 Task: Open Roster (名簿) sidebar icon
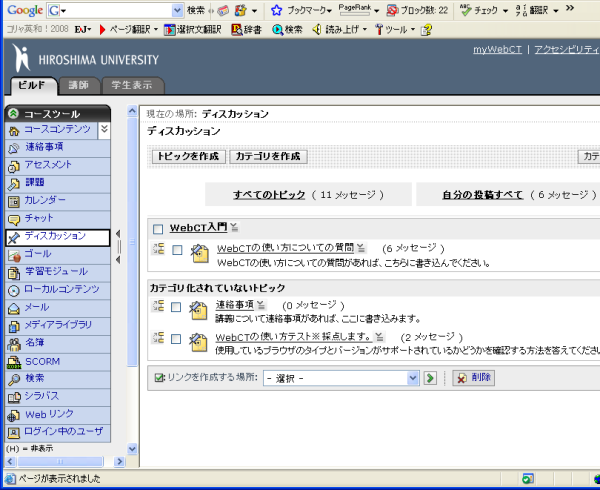14,344
